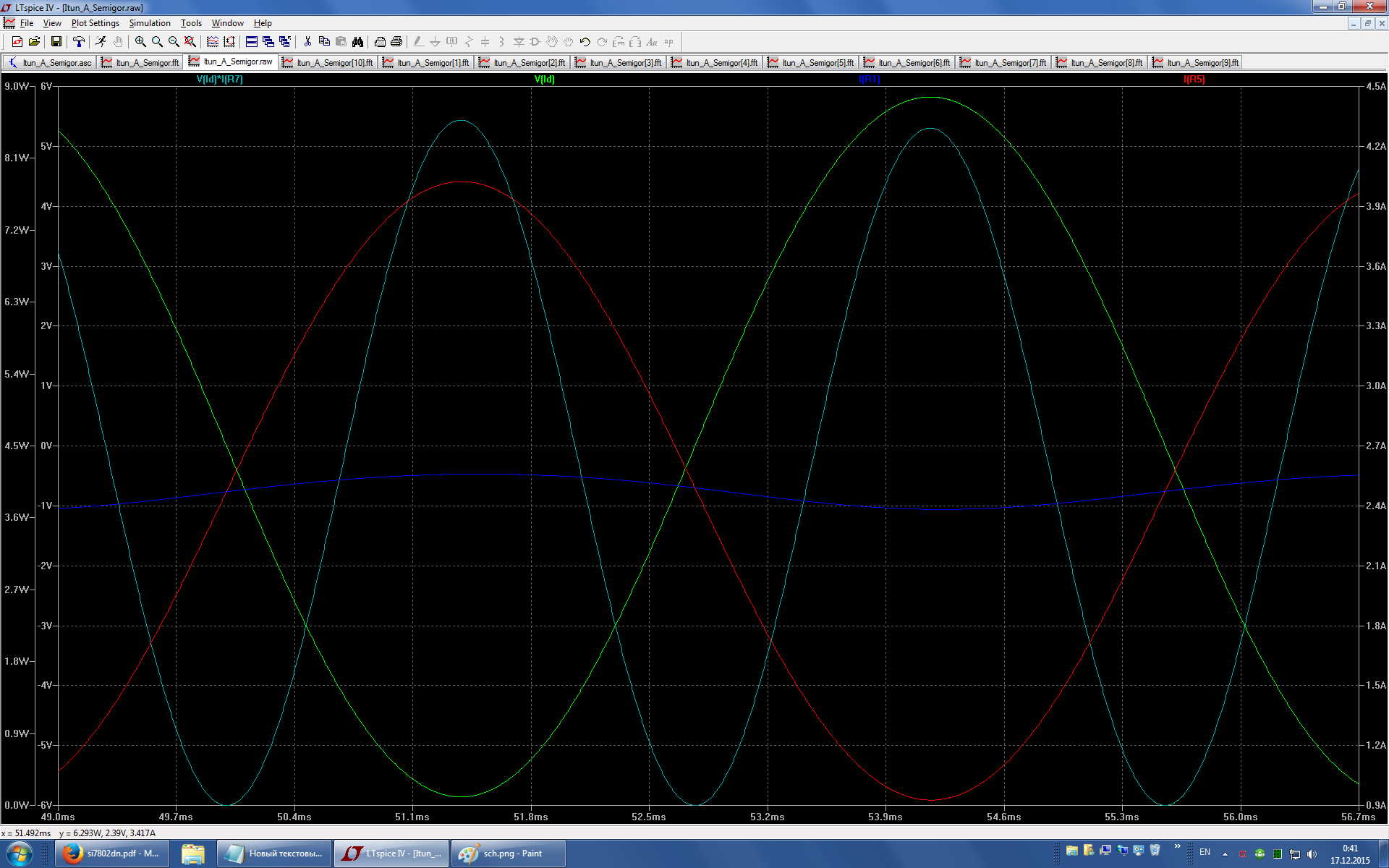Click the cursor coordinates status bar readout
The height and width of the screenshot is (868, 1389).
click(78, 833)
